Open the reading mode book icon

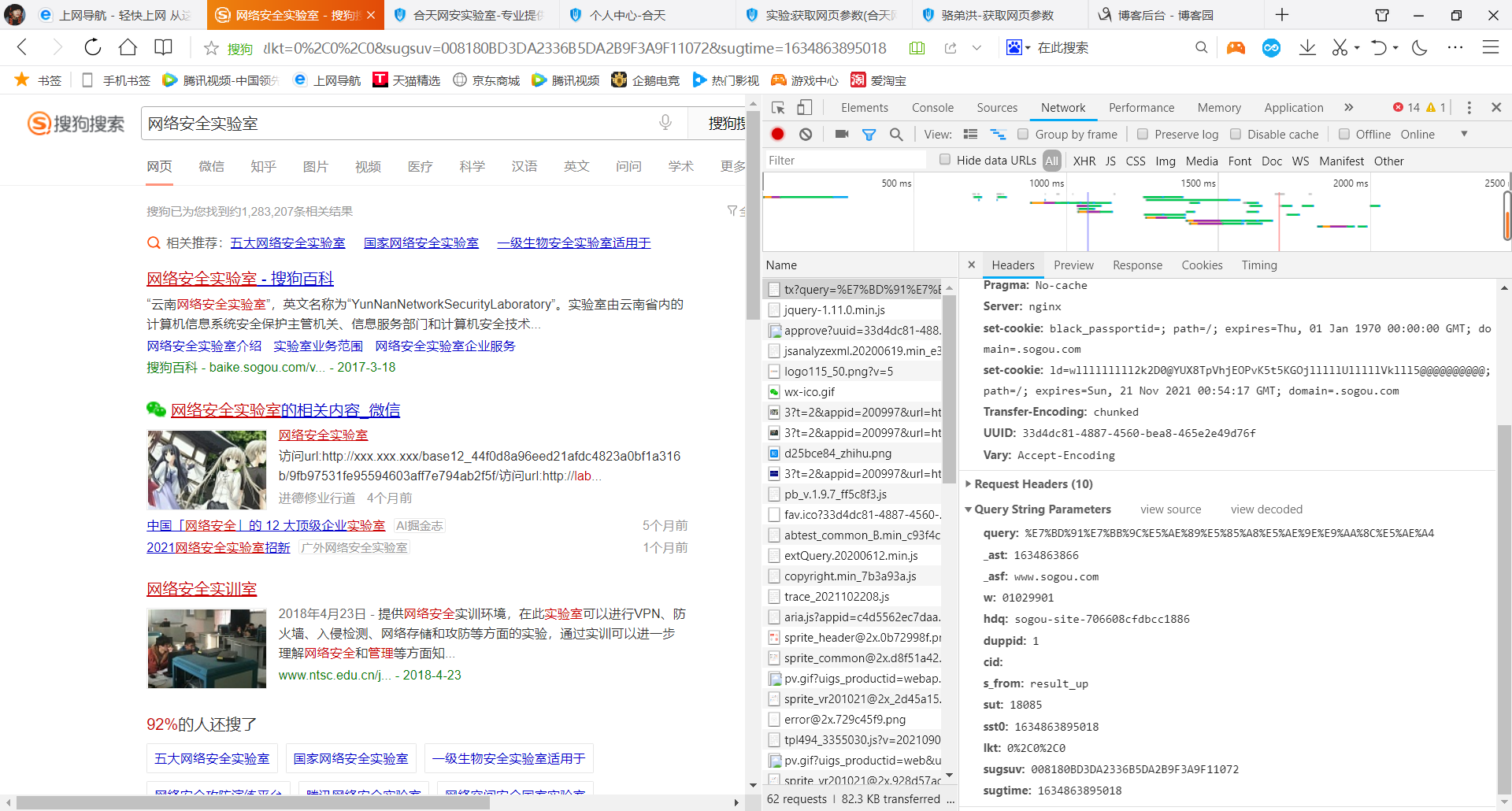pyautogui.click(x=163, y=47)
